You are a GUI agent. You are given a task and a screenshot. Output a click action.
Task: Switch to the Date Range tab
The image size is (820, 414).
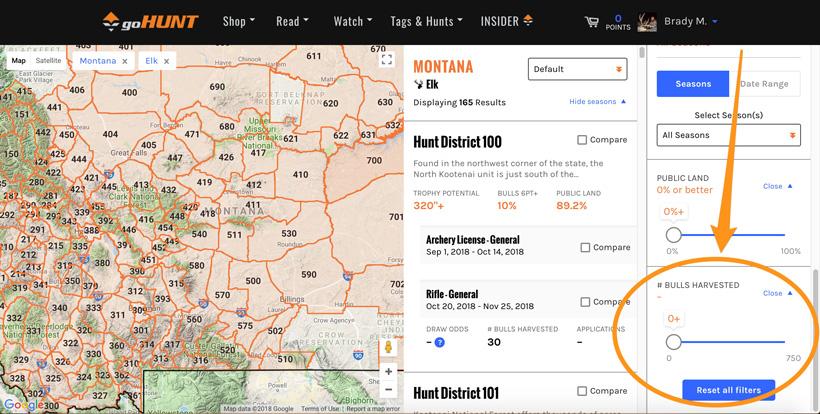pos(764,84)
